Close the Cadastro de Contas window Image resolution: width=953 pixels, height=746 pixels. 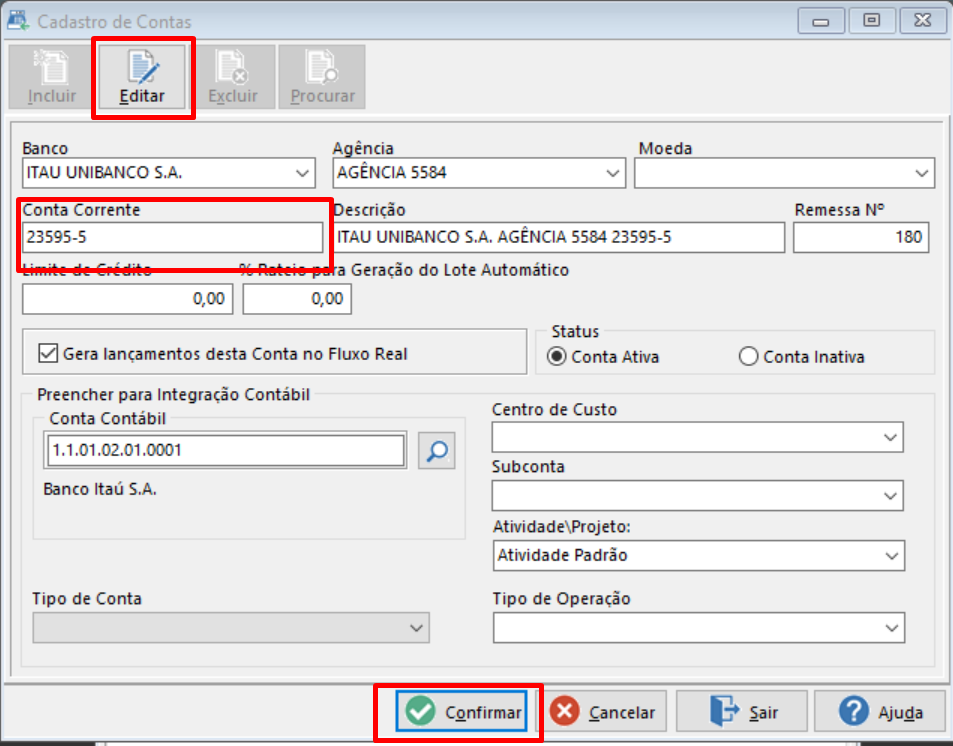(x=923, y=21)
